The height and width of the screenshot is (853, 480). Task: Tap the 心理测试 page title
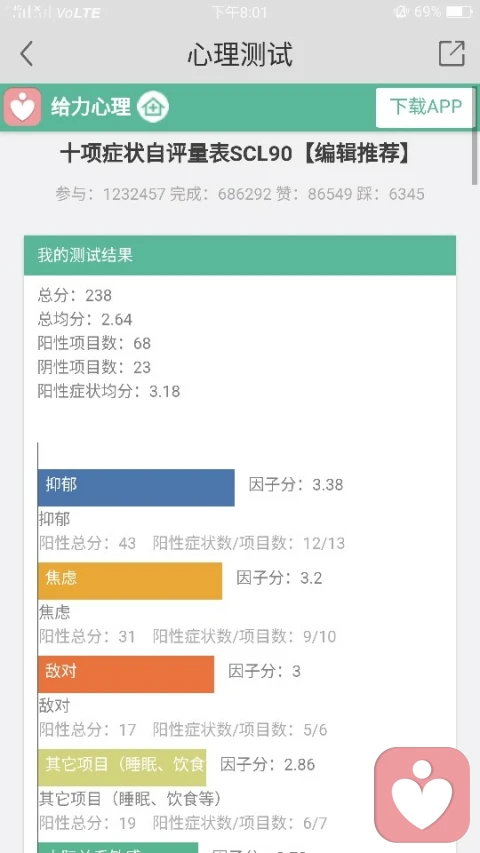240,54
